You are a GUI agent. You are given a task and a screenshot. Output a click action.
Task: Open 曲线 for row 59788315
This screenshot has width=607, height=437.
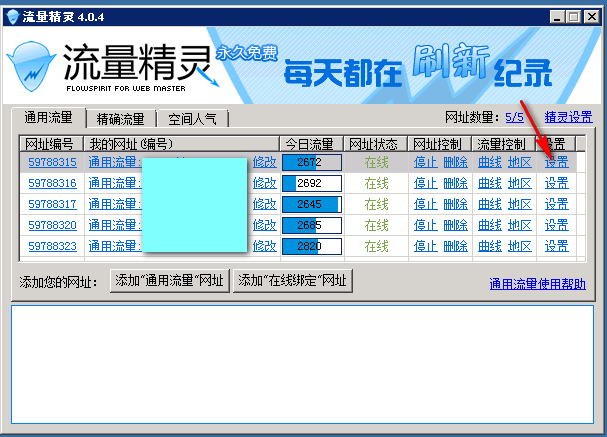[x=490, y=162]
